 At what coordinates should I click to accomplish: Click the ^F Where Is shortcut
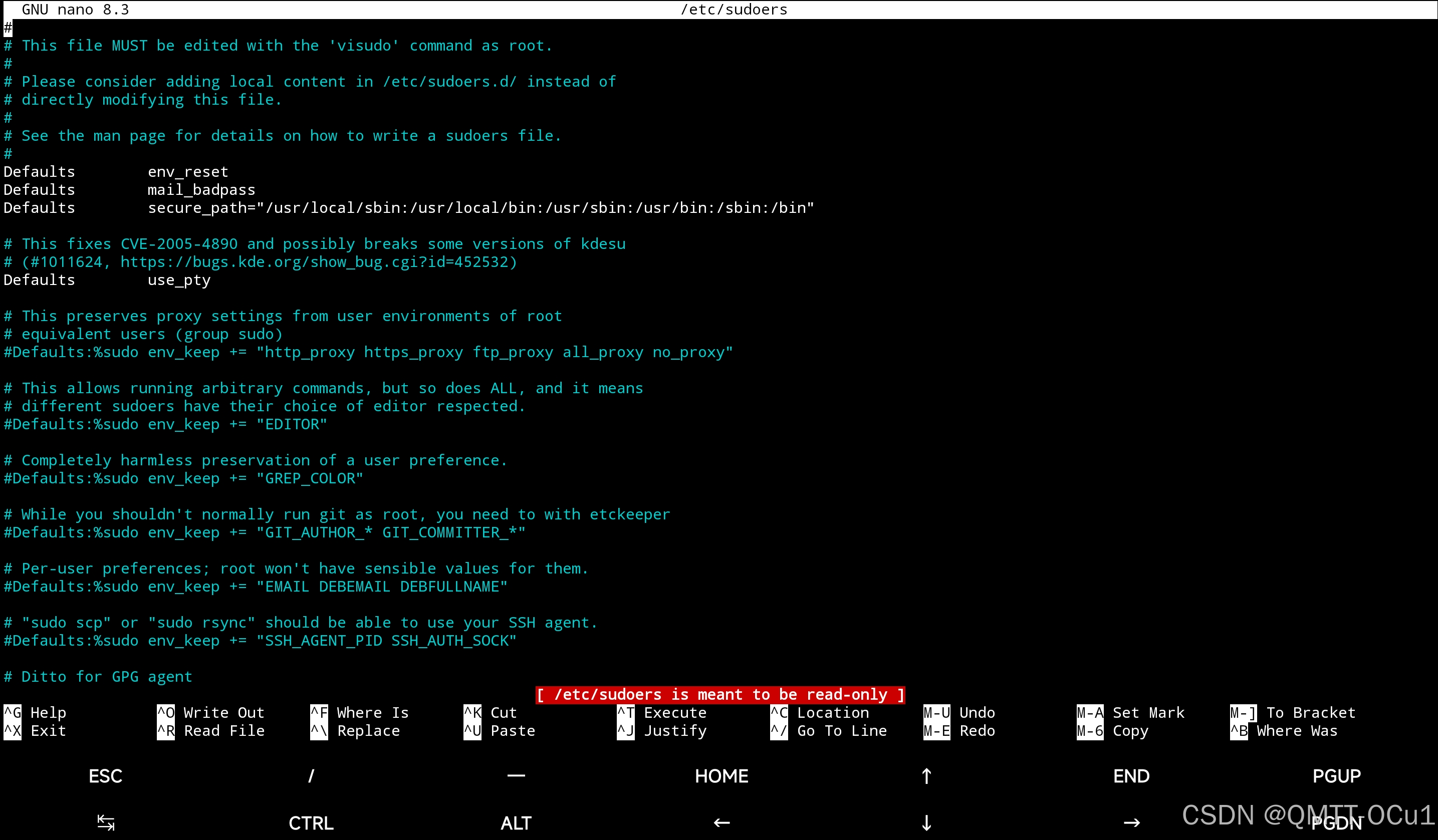tap(361, 713)
